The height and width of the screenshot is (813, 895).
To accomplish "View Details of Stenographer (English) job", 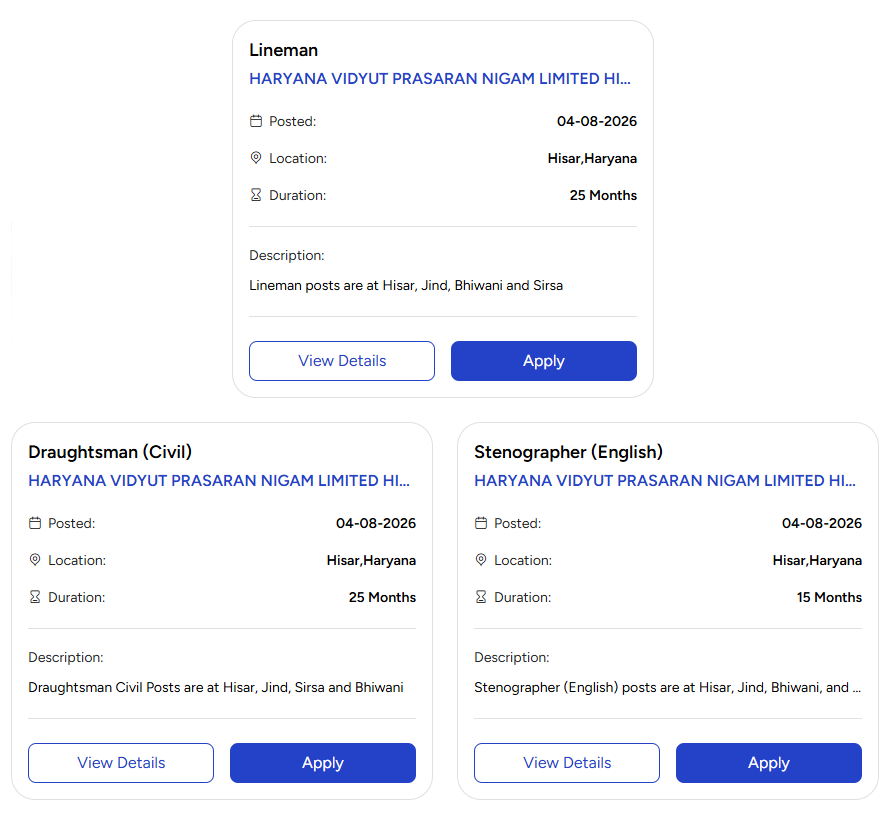I will (x=567, y=763).
